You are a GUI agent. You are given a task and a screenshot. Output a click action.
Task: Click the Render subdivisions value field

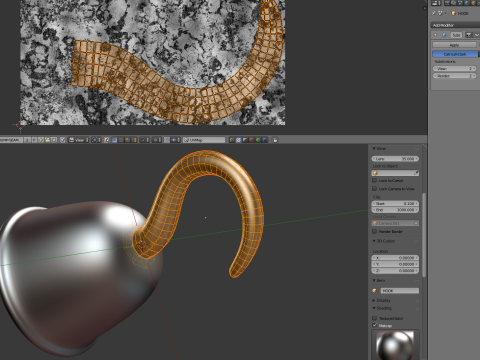454,76
